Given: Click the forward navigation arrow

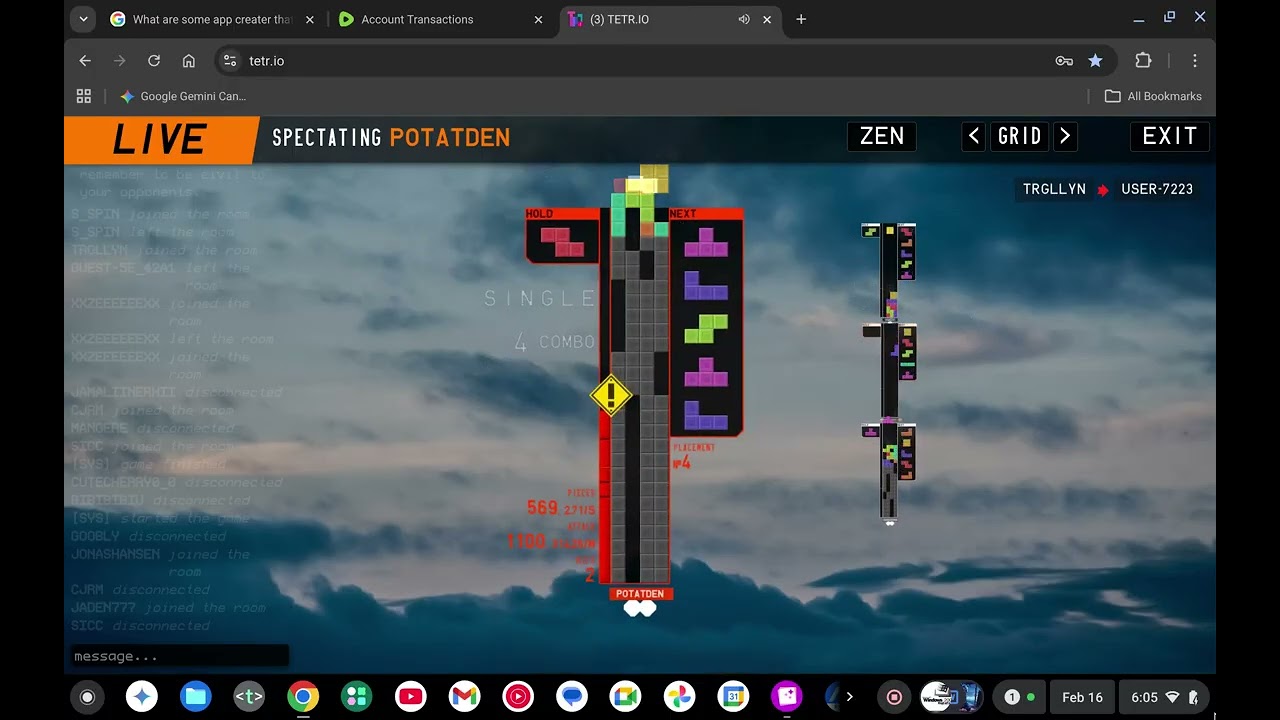Looking at the screenshot, I should [120, 61].
